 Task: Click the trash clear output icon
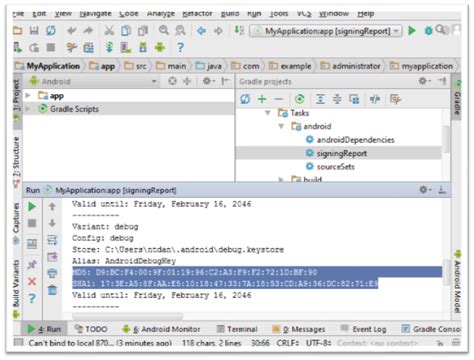[52, 290]
